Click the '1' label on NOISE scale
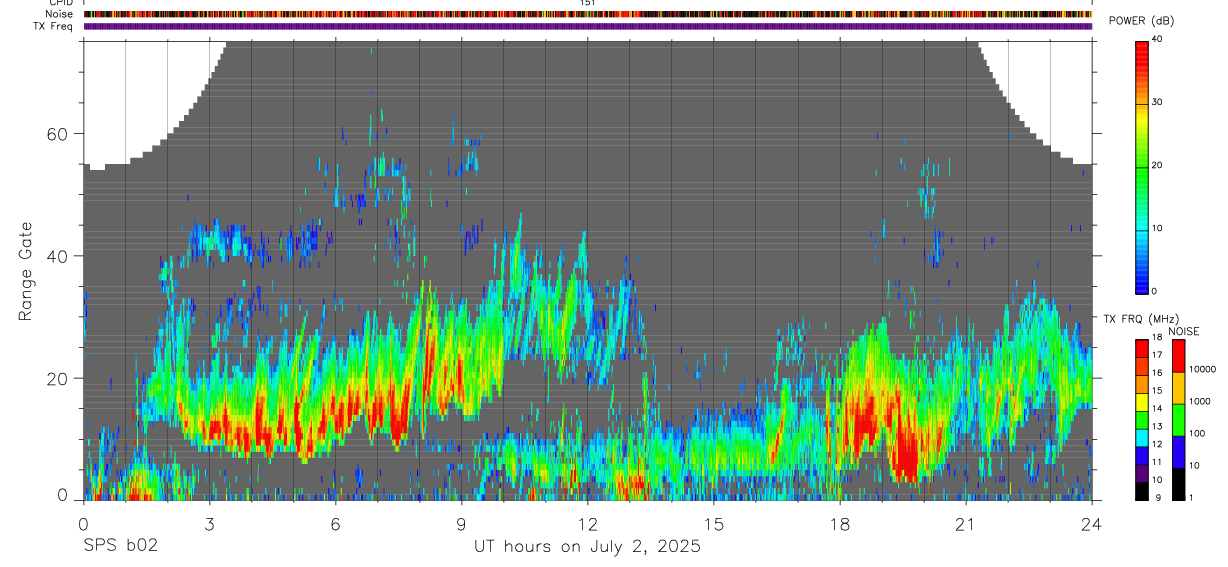 coord(1190,498)
